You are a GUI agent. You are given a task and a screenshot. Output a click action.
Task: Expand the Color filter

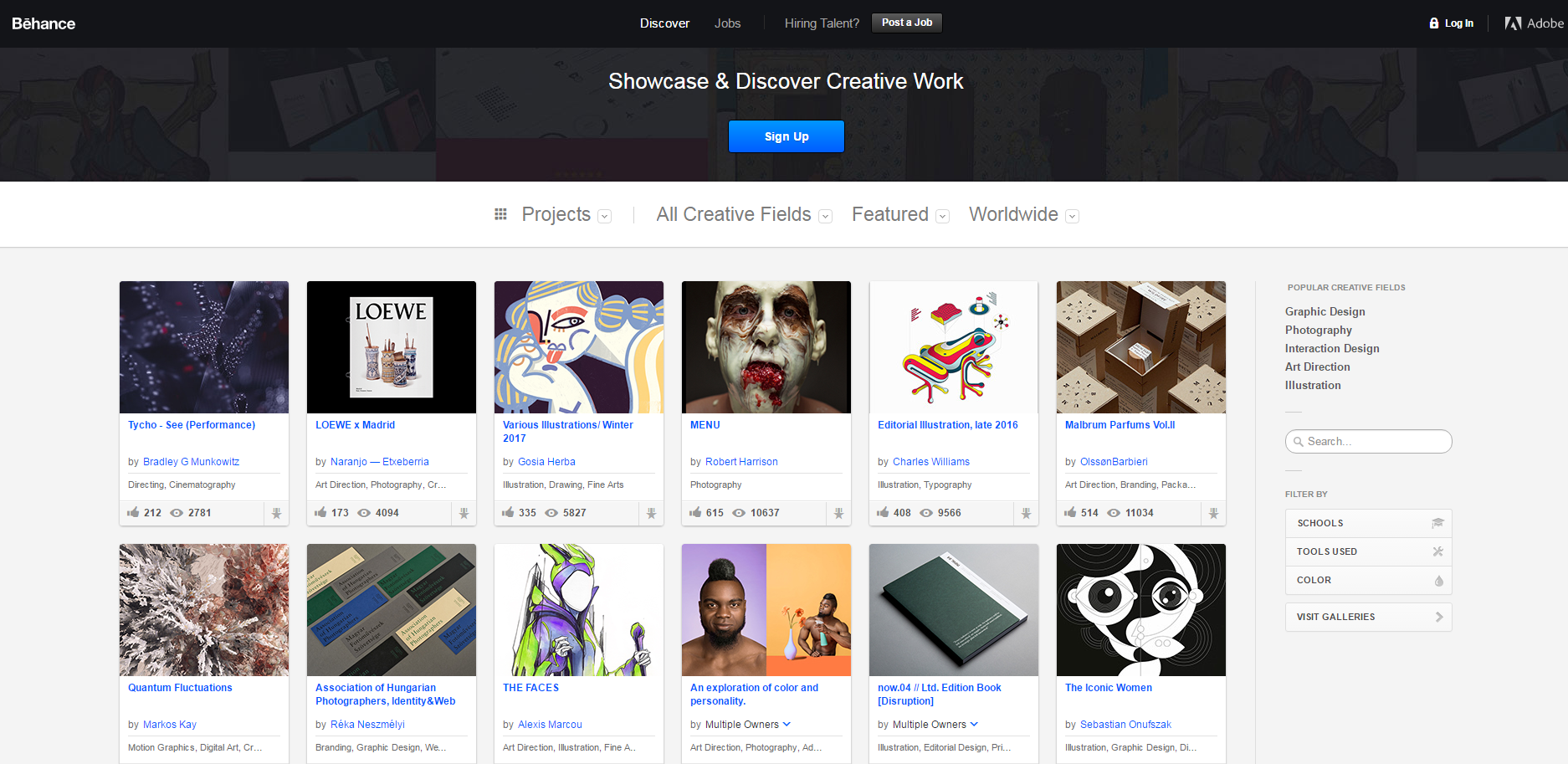coord(1369,580)
